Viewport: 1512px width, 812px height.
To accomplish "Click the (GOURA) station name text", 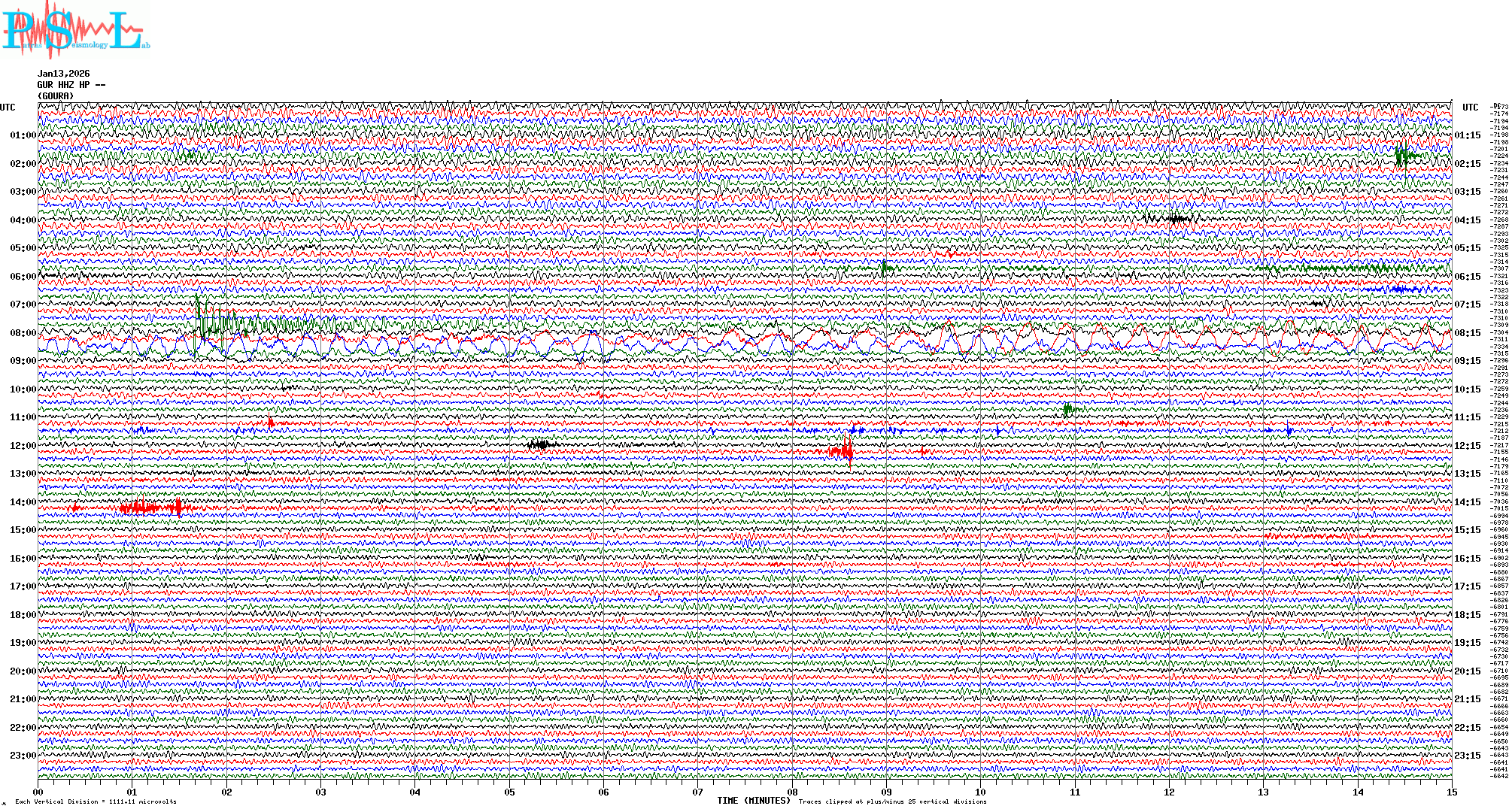I will click(x=56, y=96).
